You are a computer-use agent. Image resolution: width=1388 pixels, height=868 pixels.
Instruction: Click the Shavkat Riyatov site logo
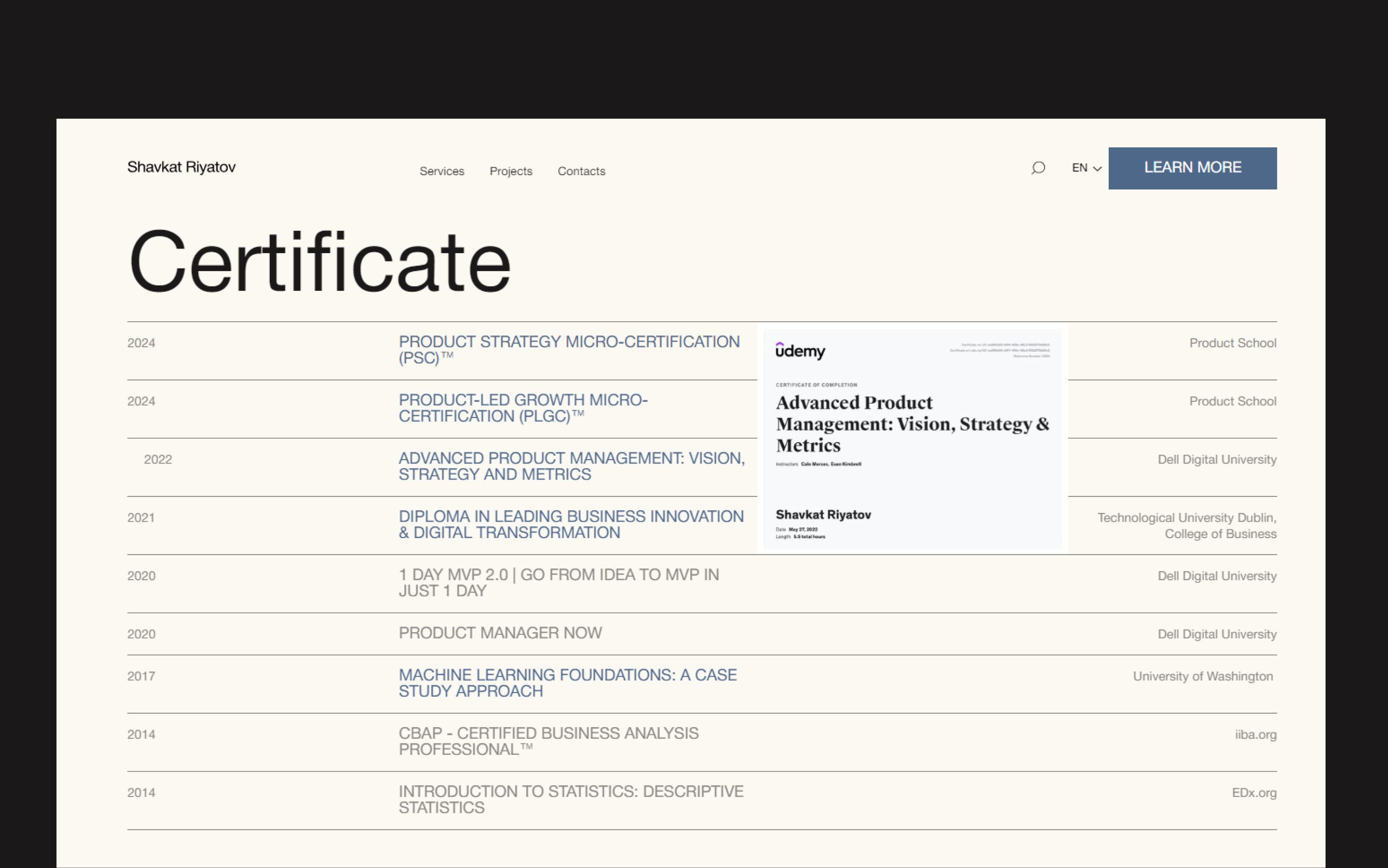(181, 167)
